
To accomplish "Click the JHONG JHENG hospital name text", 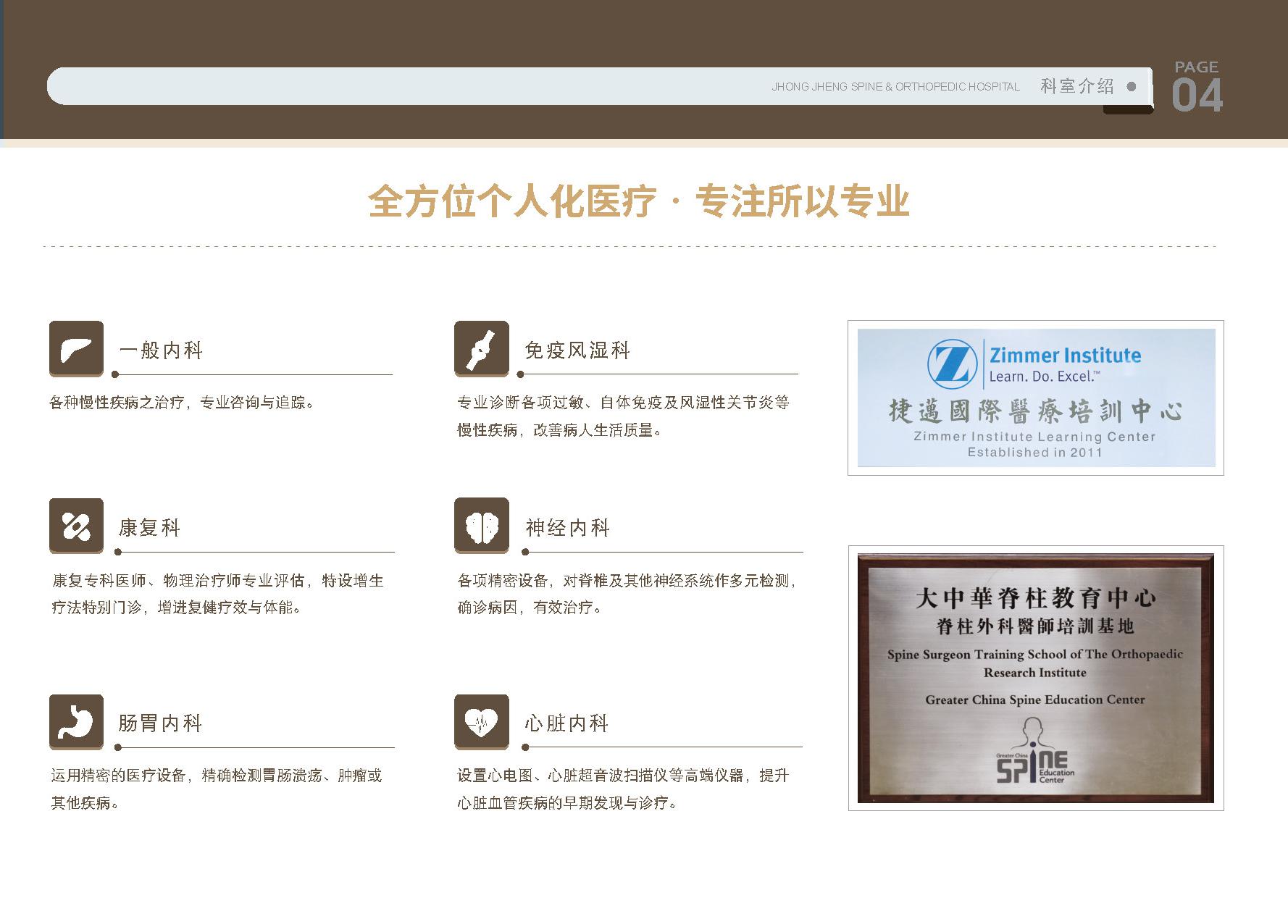I will coord(895,85).
